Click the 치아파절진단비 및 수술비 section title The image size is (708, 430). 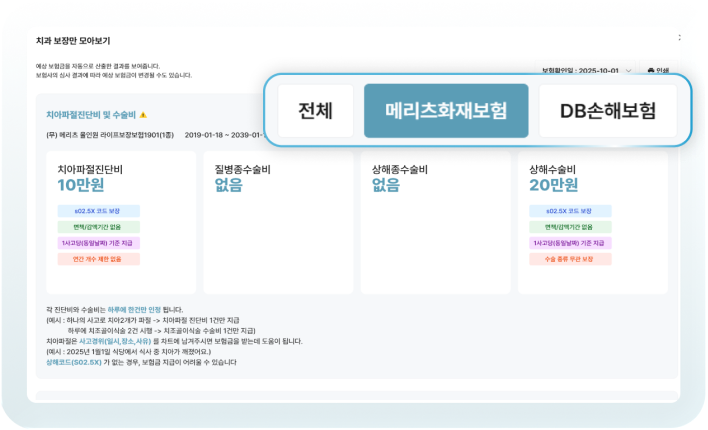tap(90, 115)
